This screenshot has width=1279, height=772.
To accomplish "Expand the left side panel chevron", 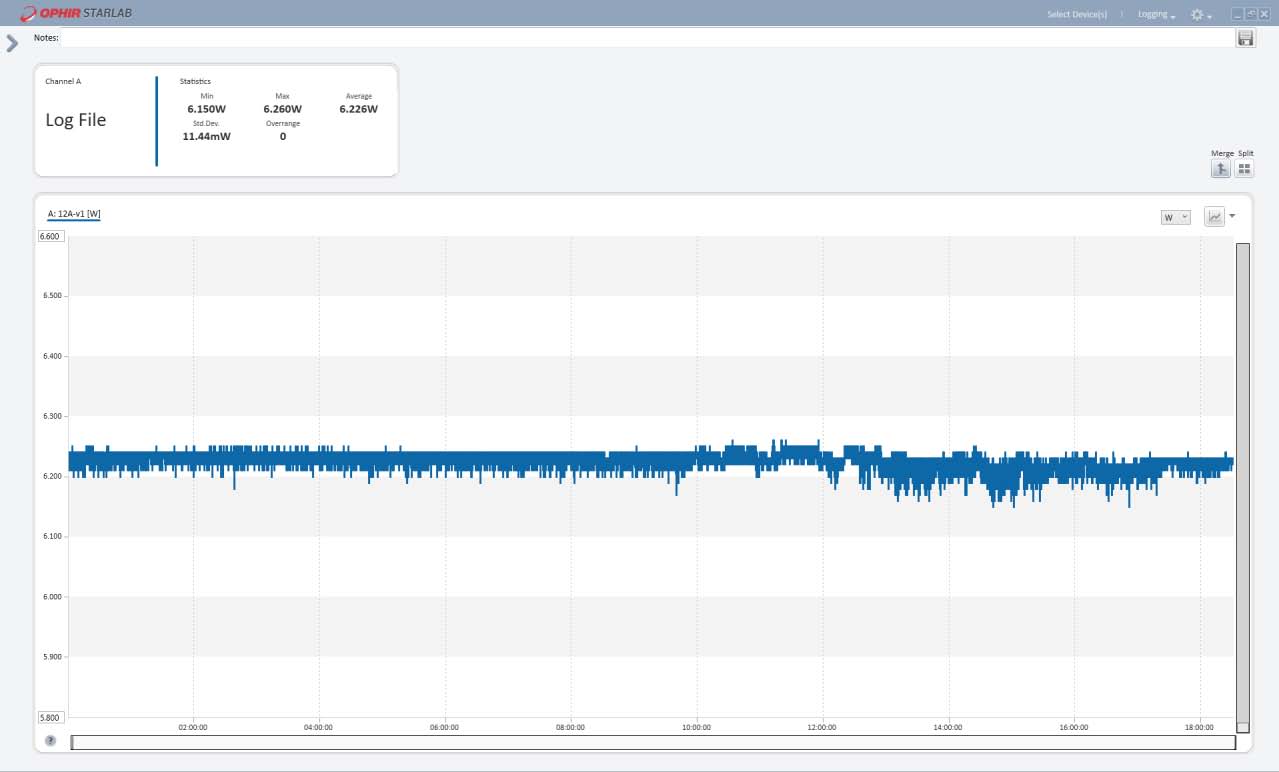I will [12, 43].
